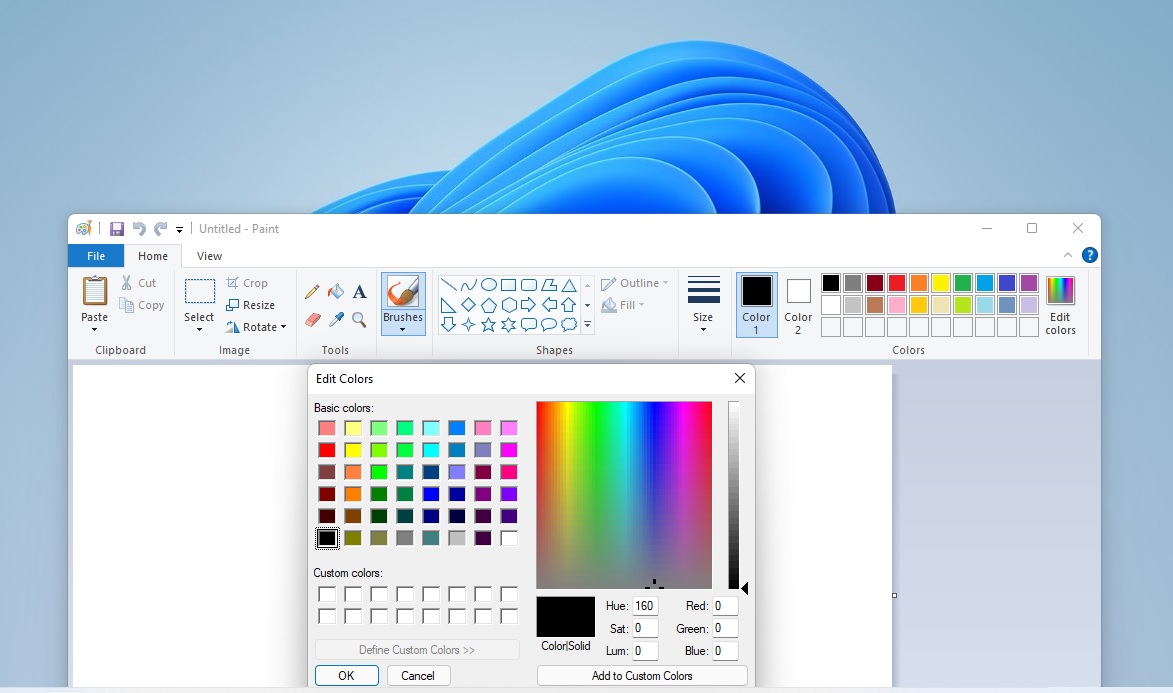This screenshot has height=693, width=1173.
Task: Switch to the View tab
Action: coord(209,256)
